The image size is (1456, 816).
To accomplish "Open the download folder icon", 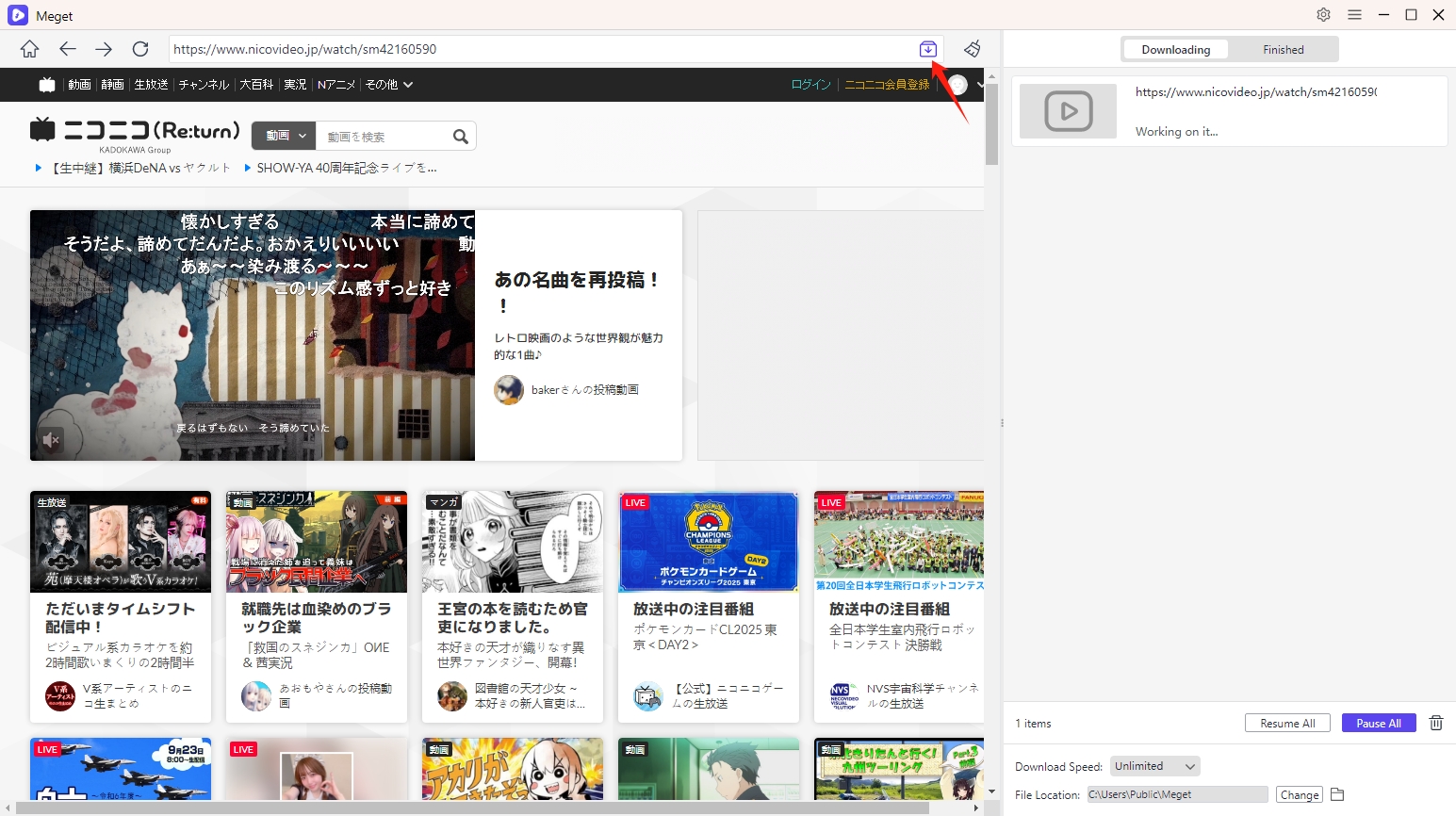I will click(x=1337, y=794).
